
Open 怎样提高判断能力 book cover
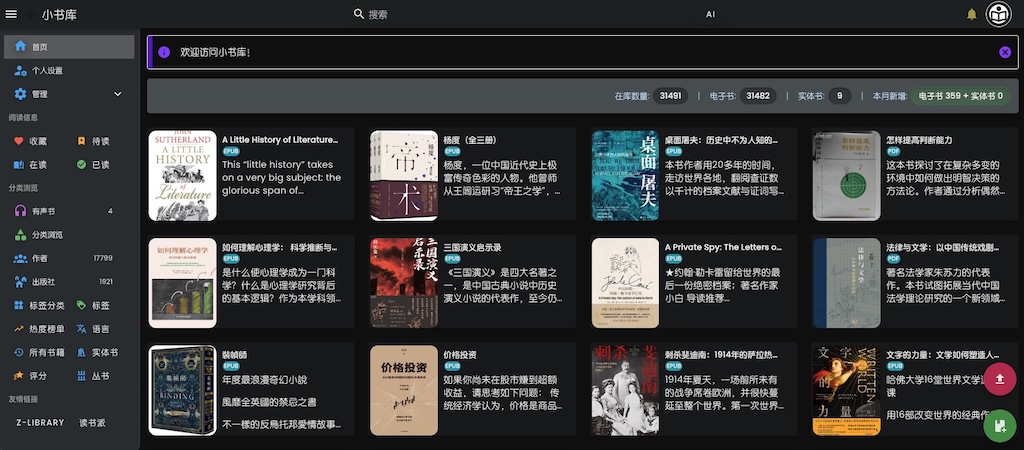[x=847, y=175]
